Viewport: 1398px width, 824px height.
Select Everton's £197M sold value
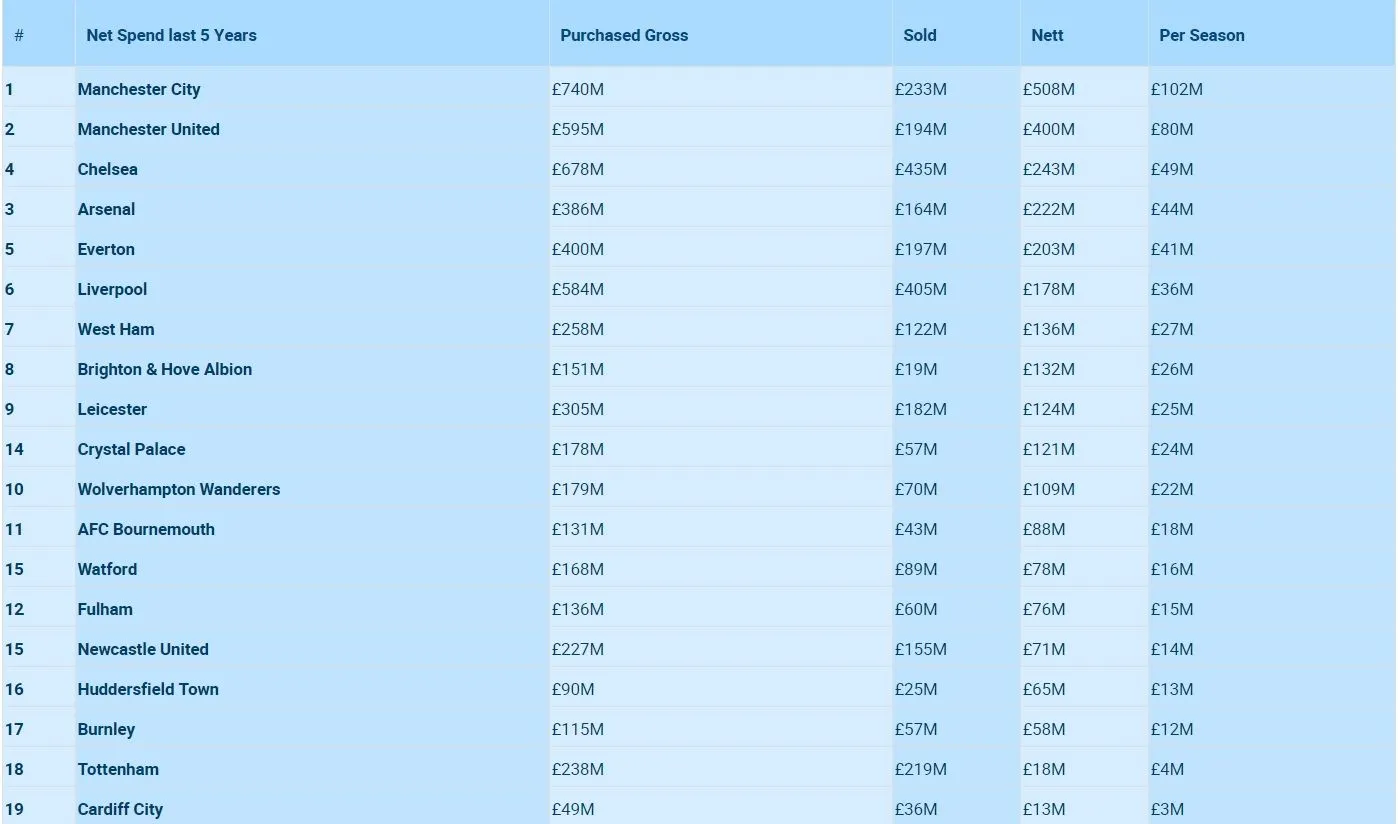920,249
